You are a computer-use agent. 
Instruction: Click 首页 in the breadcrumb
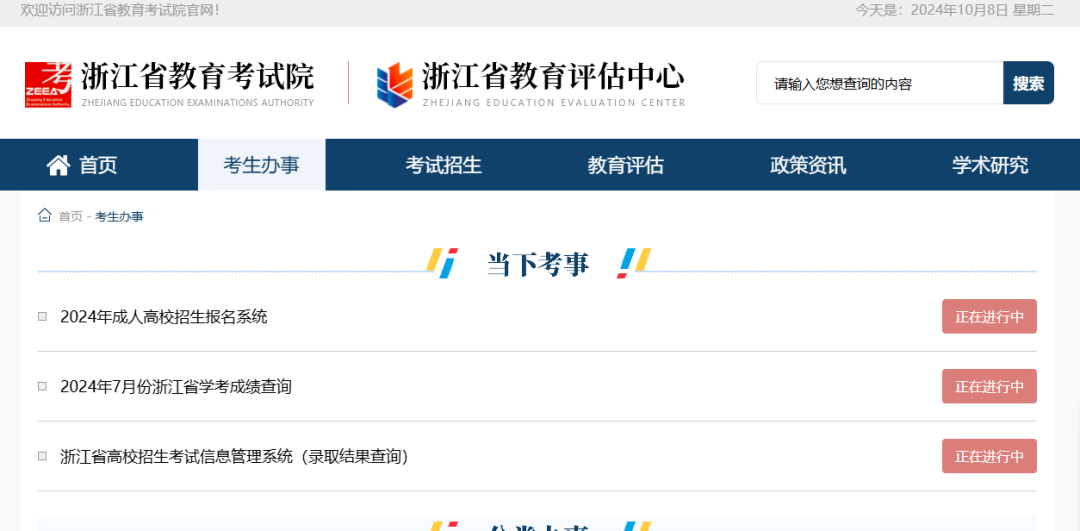point(70,217)
